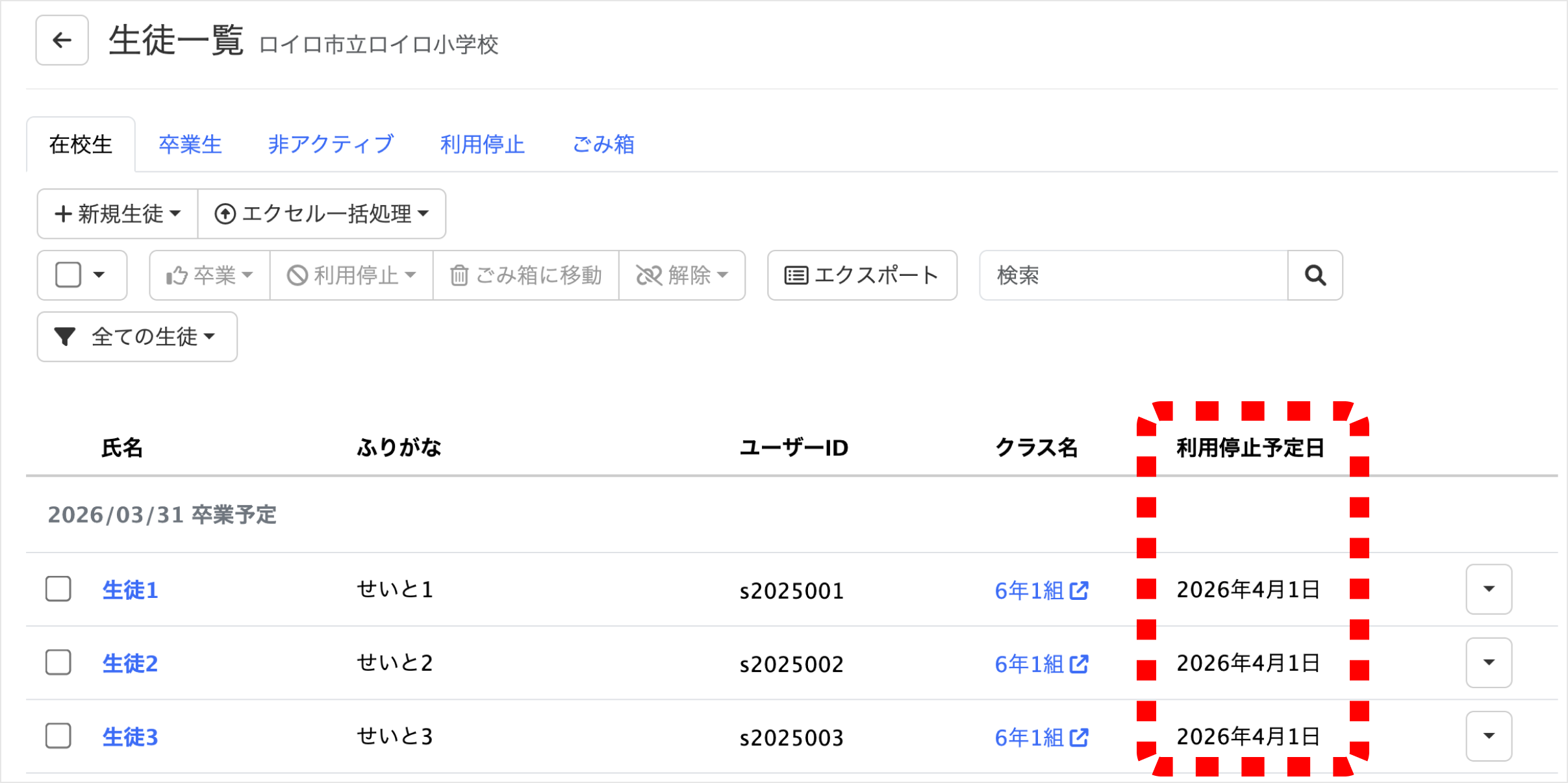Click the 利用停止 action button
The width and height of the screenshot is (1568, 783).
(x=351, y=275)
